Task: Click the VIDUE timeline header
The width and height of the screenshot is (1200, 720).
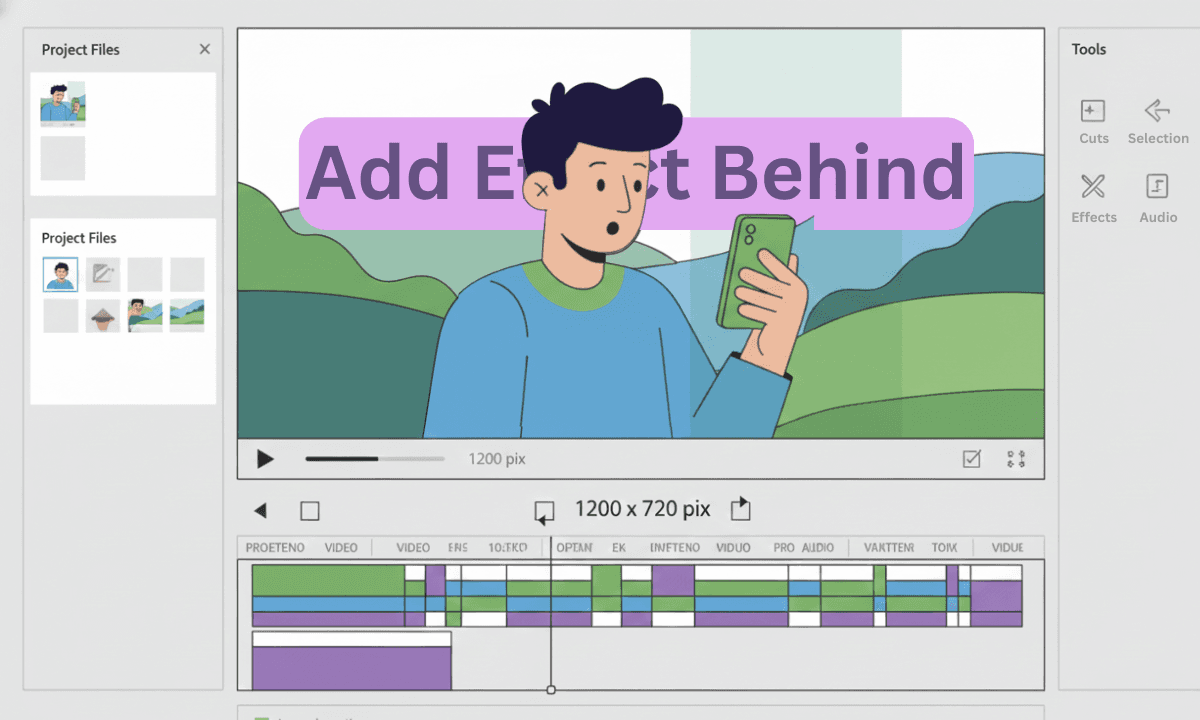Action: pos(1007,548)
